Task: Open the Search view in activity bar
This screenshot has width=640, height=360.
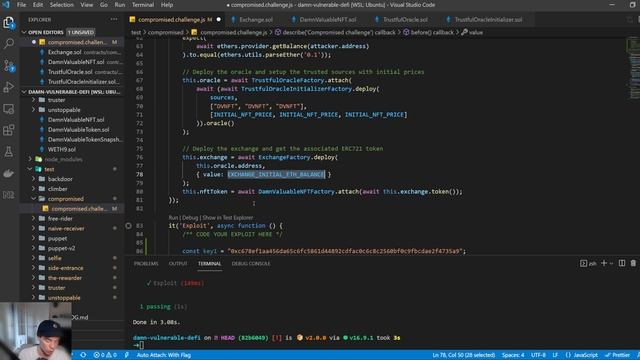Action: tap(9, 43)
